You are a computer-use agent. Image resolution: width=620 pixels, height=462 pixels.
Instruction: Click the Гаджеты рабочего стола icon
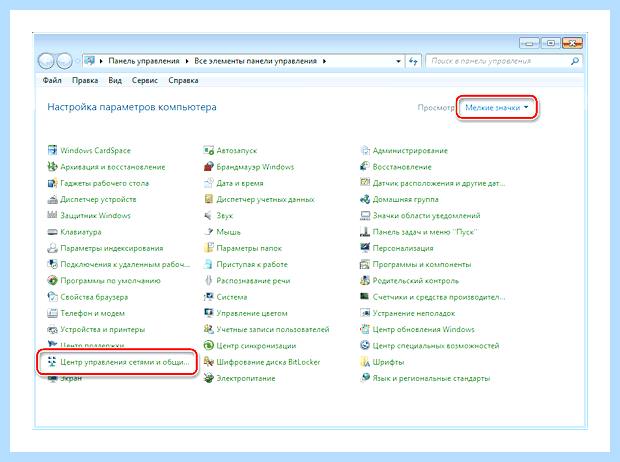click(x=52, y=183)
